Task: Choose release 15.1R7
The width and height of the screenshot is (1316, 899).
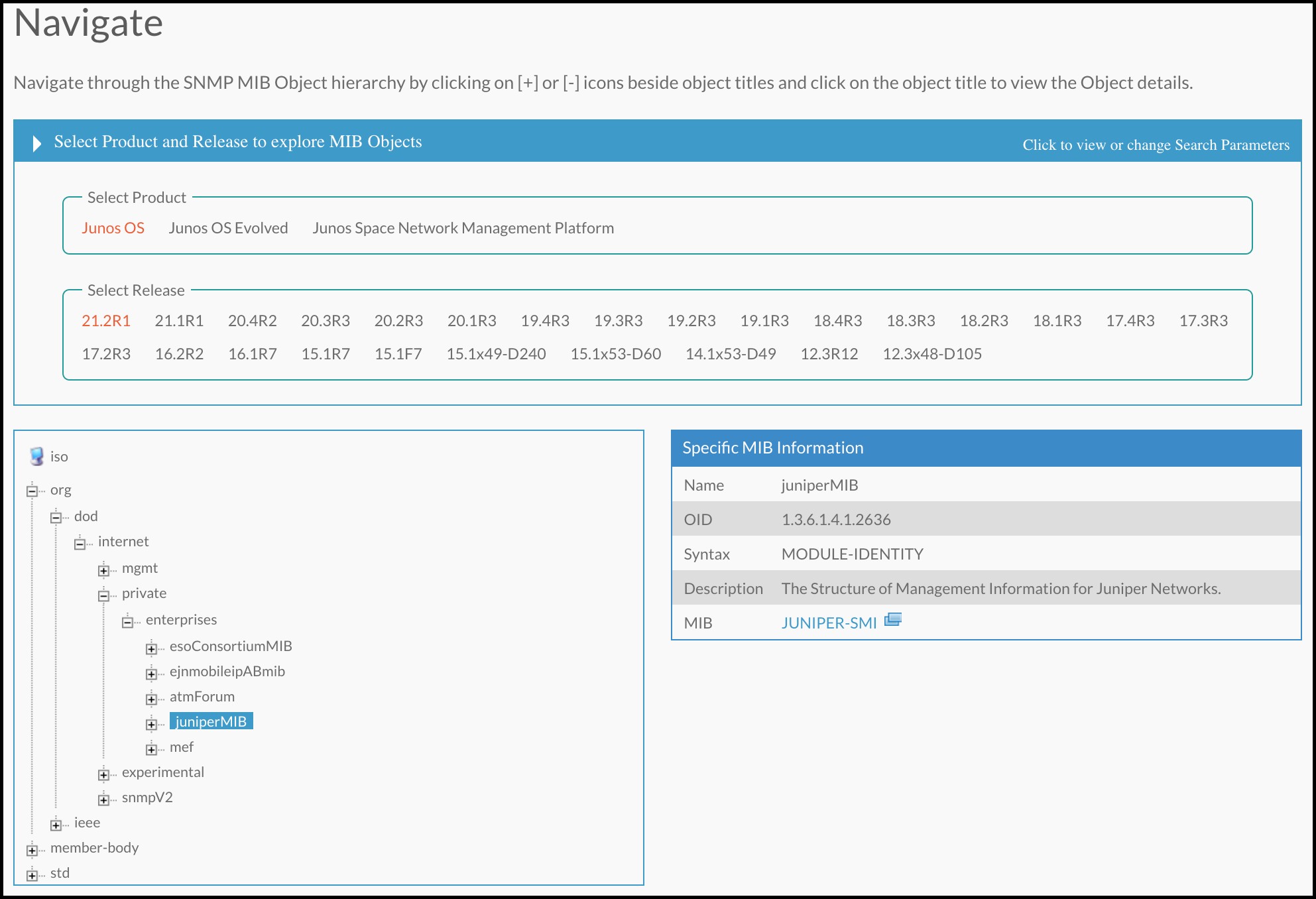Action: click(x=326, y=354)
